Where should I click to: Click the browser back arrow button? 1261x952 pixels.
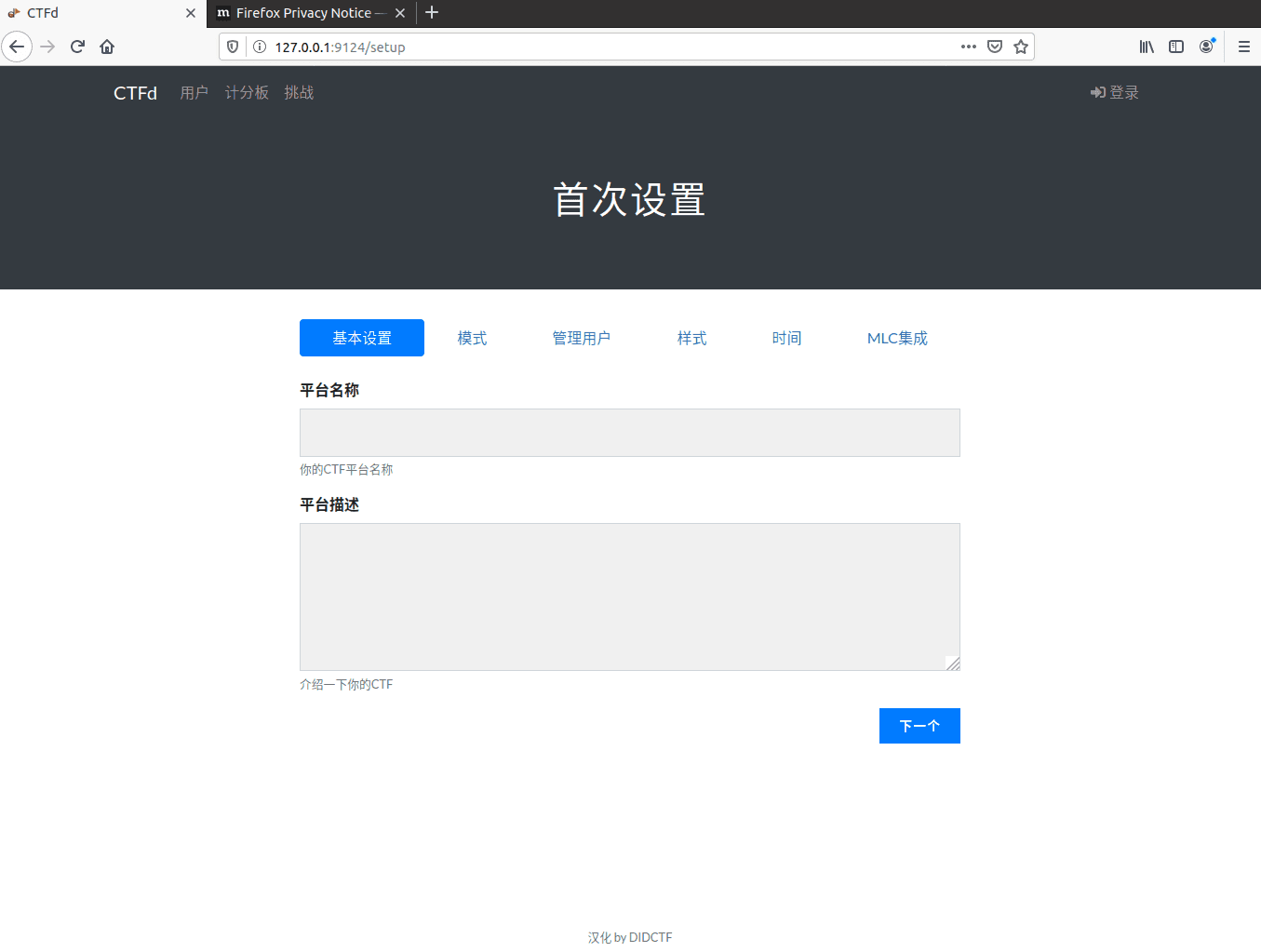click(x=17, y=47)
